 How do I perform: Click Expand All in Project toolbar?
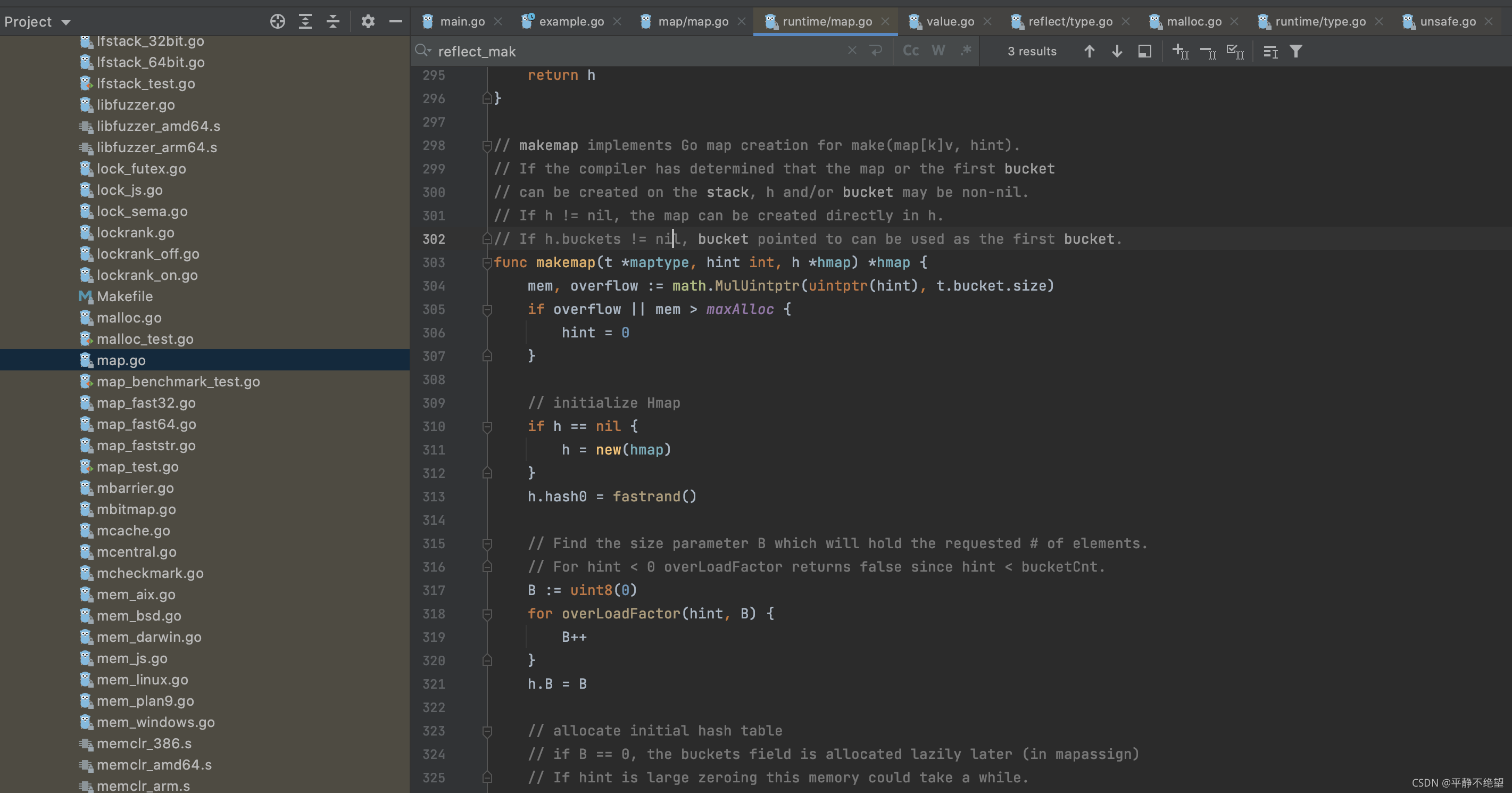click(305, 21)
